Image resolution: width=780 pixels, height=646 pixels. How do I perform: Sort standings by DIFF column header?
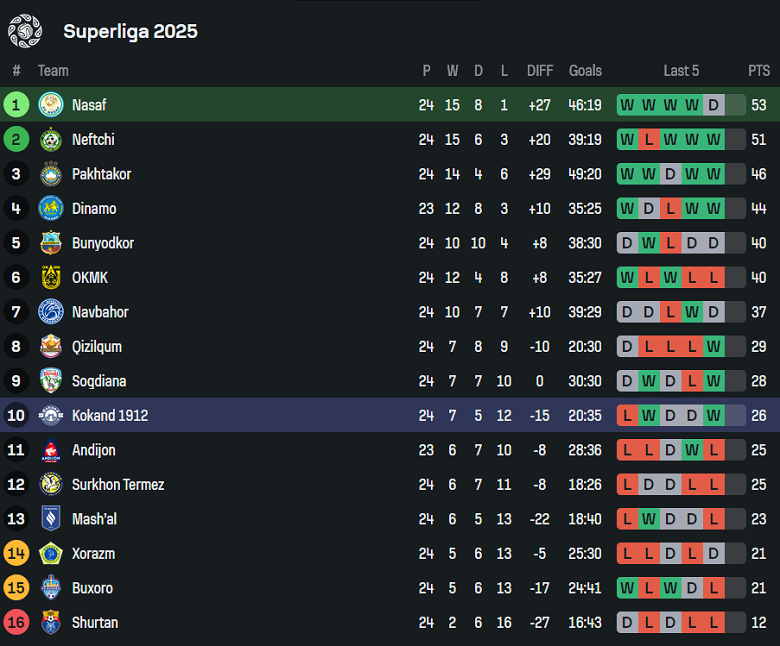click(540, 71)
